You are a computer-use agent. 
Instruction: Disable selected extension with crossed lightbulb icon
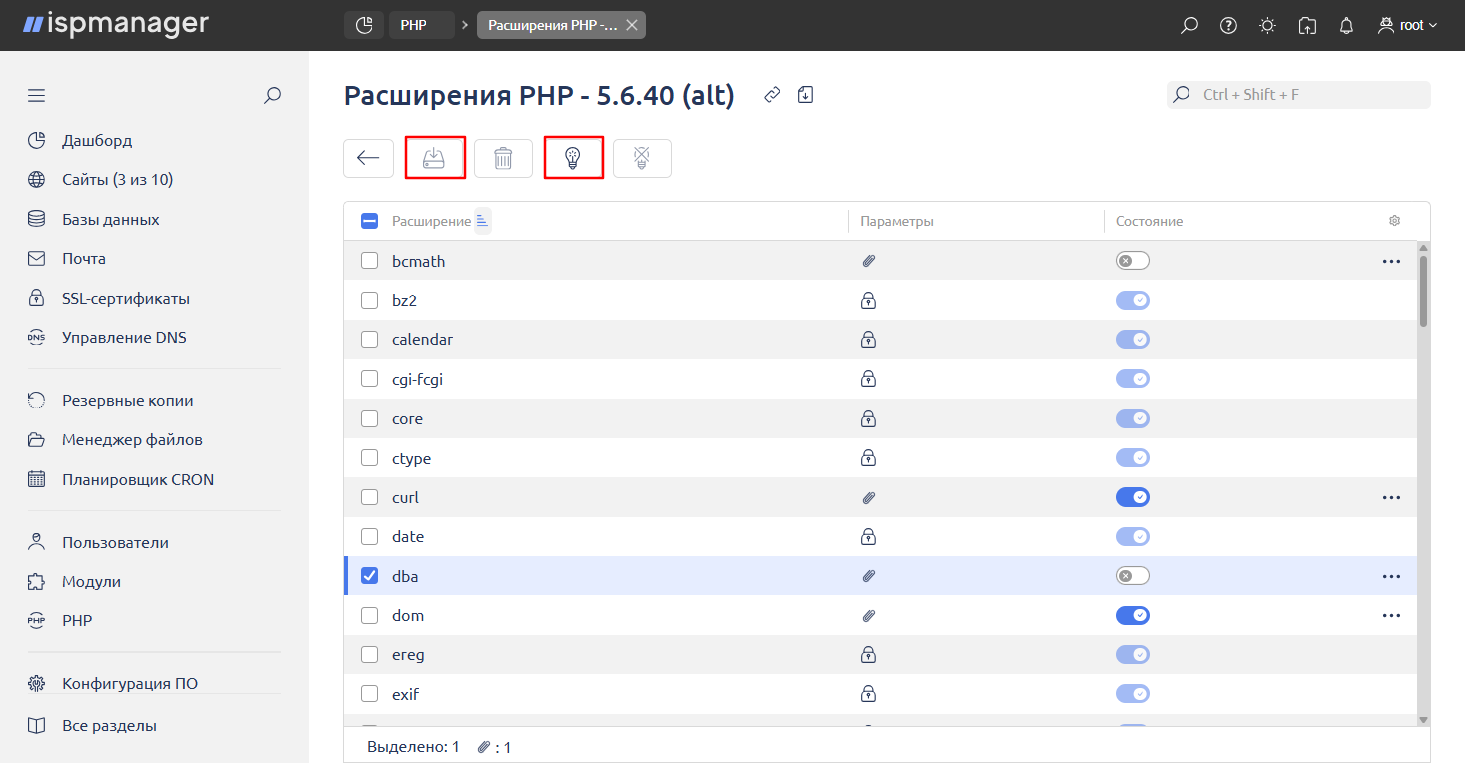(642, 158)
